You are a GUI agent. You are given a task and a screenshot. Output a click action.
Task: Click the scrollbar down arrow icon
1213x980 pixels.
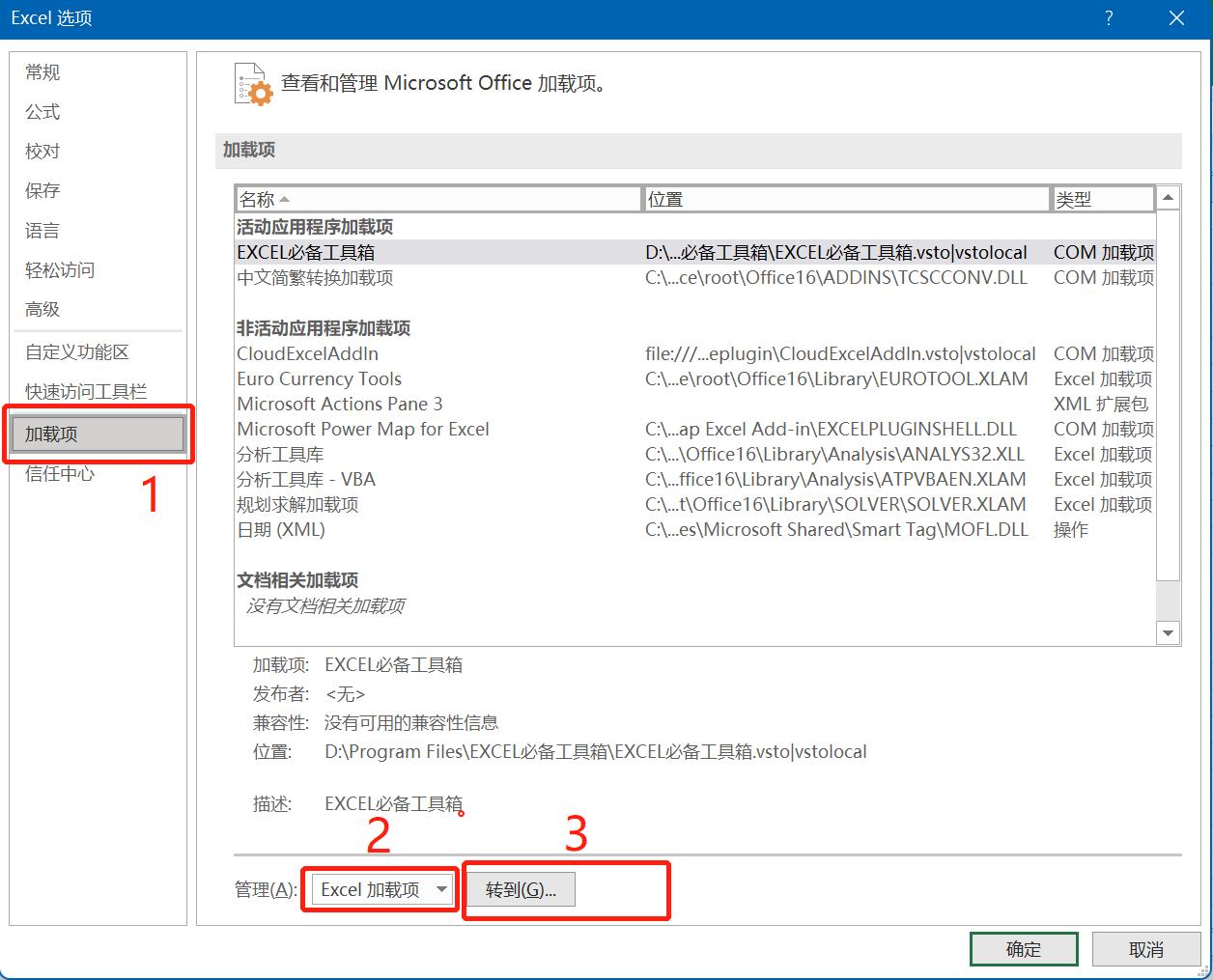click(1168, 632)
